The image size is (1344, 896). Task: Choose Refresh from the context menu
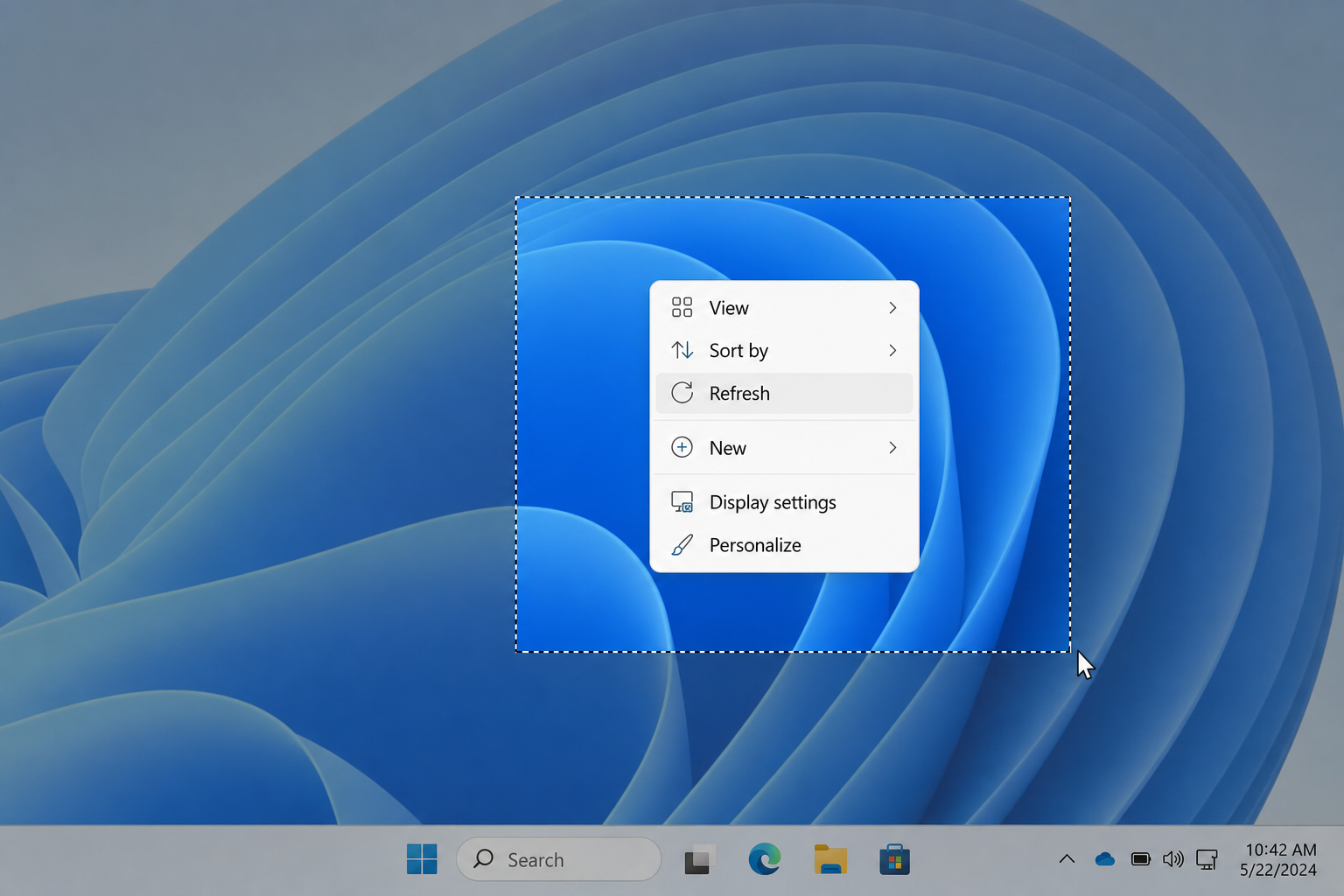coord(784,394)
